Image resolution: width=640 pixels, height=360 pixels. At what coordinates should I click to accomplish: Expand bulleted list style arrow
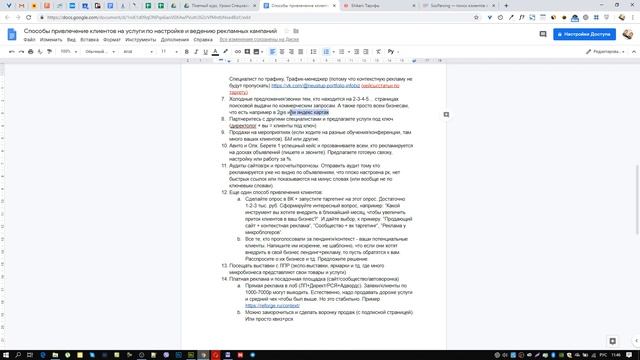coord(349,52)
